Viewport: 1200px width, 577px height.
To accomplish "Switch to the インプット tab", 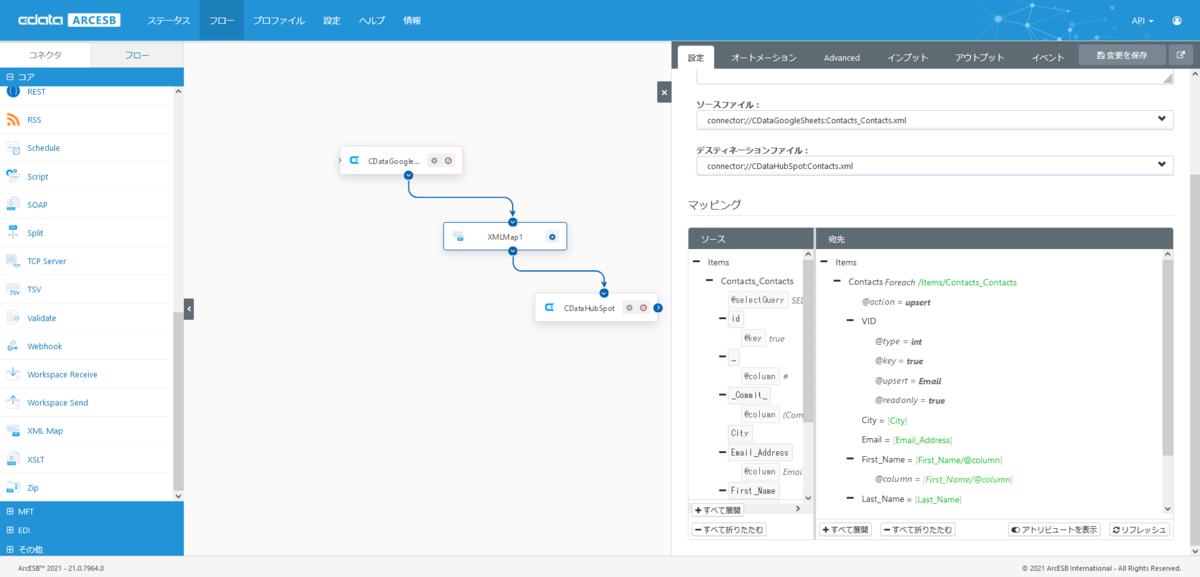I will point(908,57).
